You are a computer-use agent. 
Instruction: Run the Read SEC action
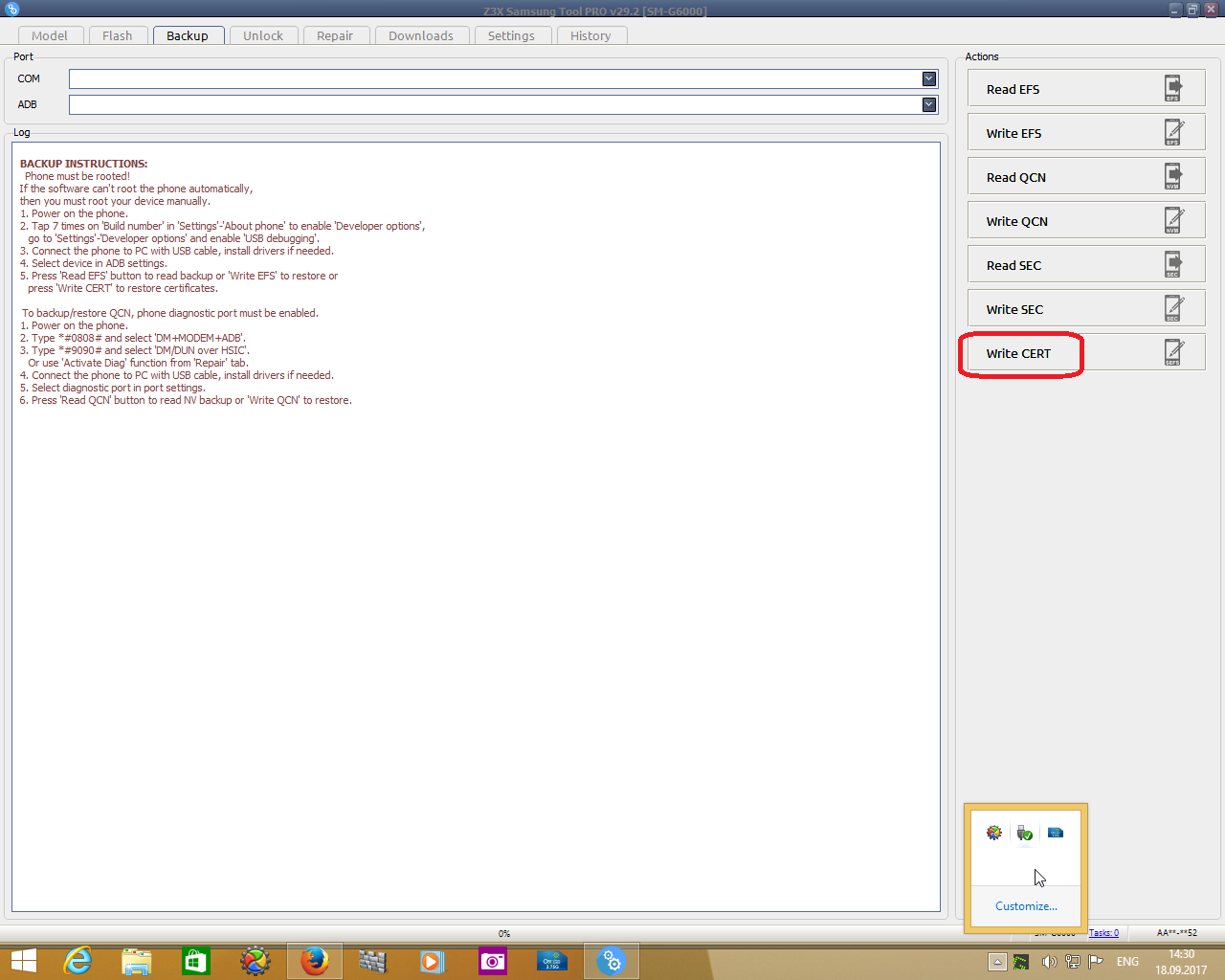[1086, 265]
